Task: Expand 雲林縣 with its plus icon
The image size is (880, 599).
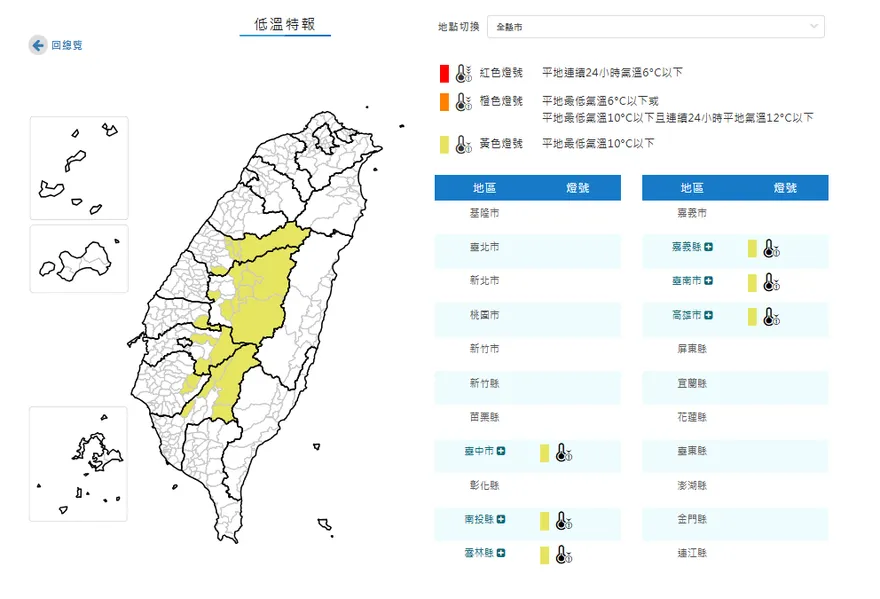Action: 500,554
